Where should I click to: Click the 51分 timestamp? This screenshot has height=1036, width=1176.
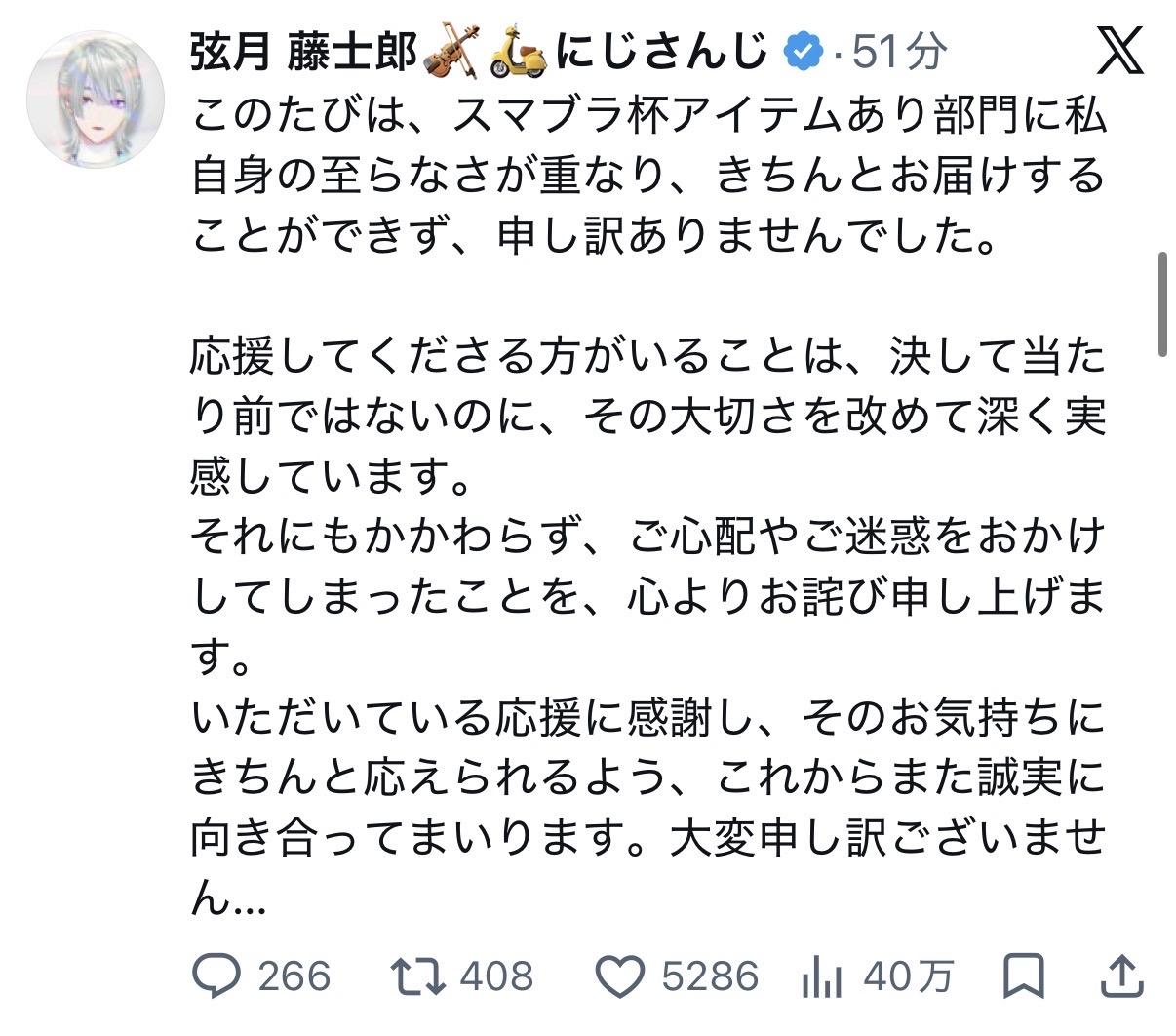pos(897,51)
